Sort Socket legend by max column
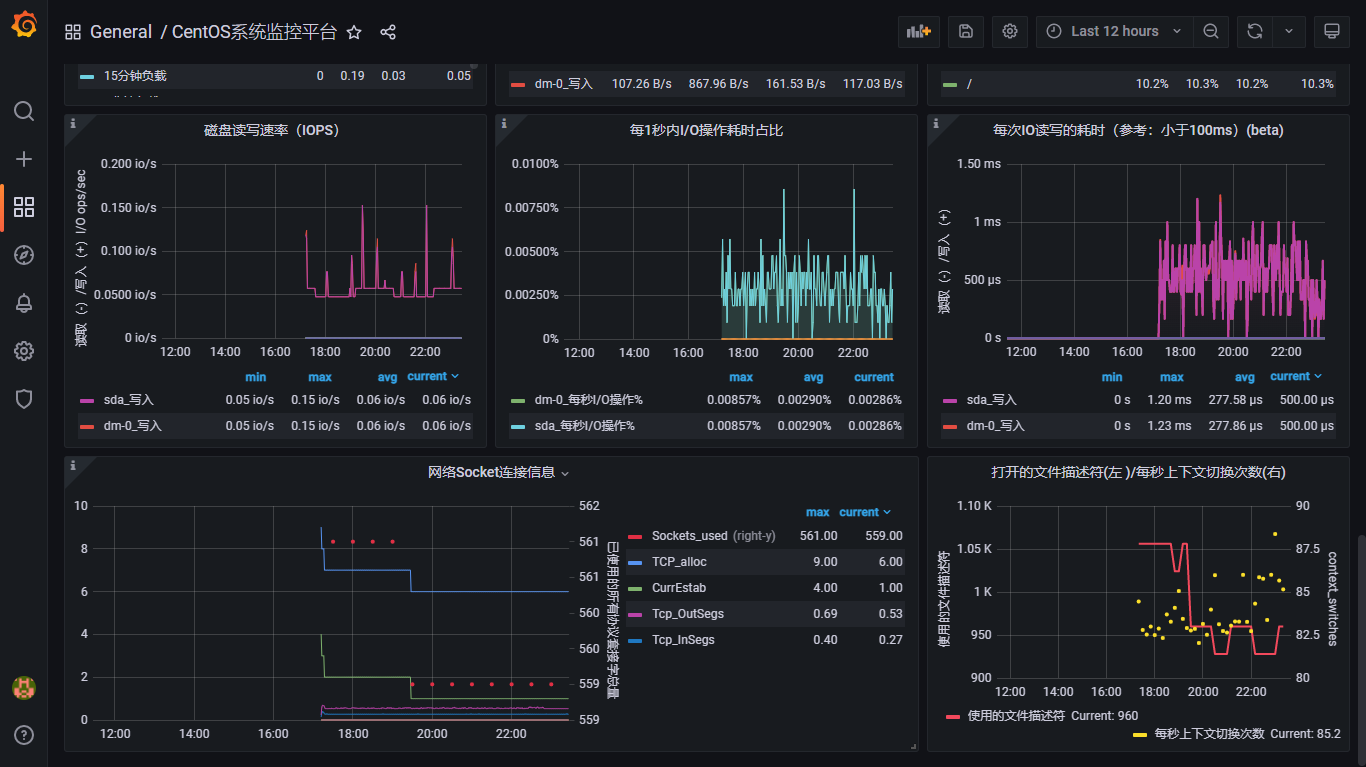 coord(817,512)
